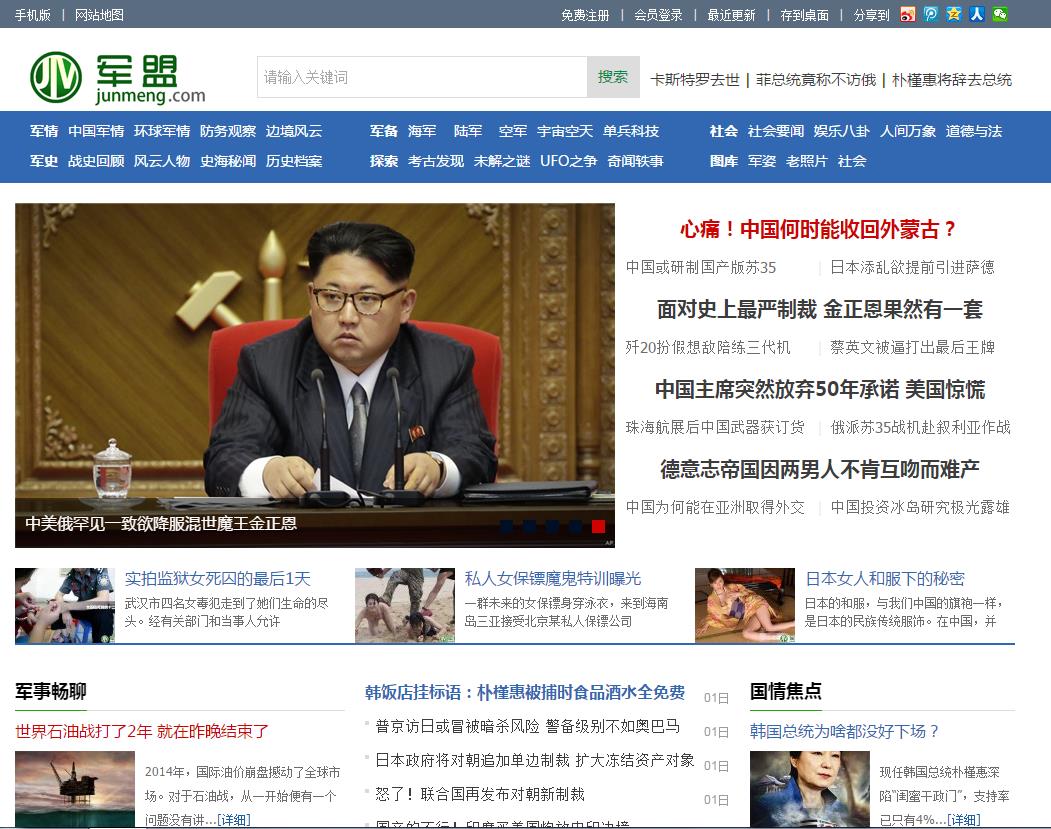
Task: Open 手机版 mobile version link
Action: tap(33, 15)
